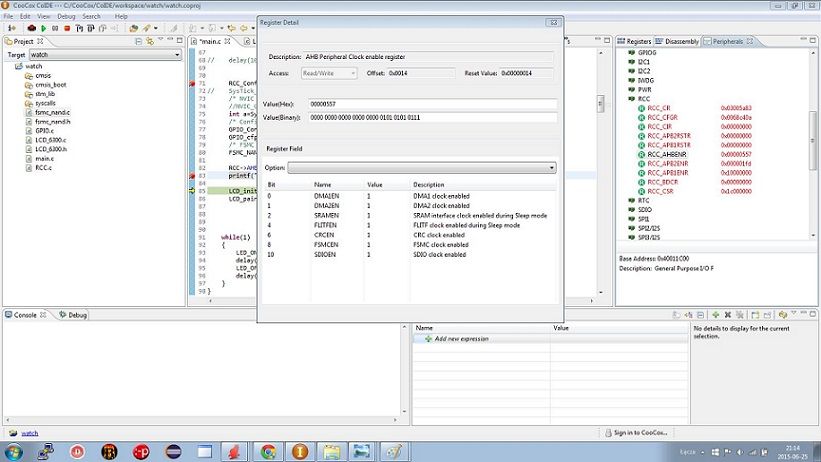Select the main.c editor tab
This screenshot has height=462, width=821.
coord(211,41)
